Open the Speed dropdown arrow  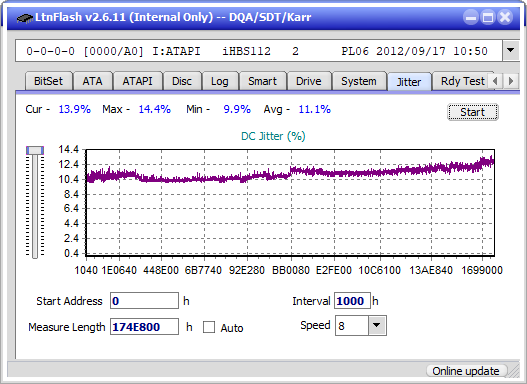point(377,325)
